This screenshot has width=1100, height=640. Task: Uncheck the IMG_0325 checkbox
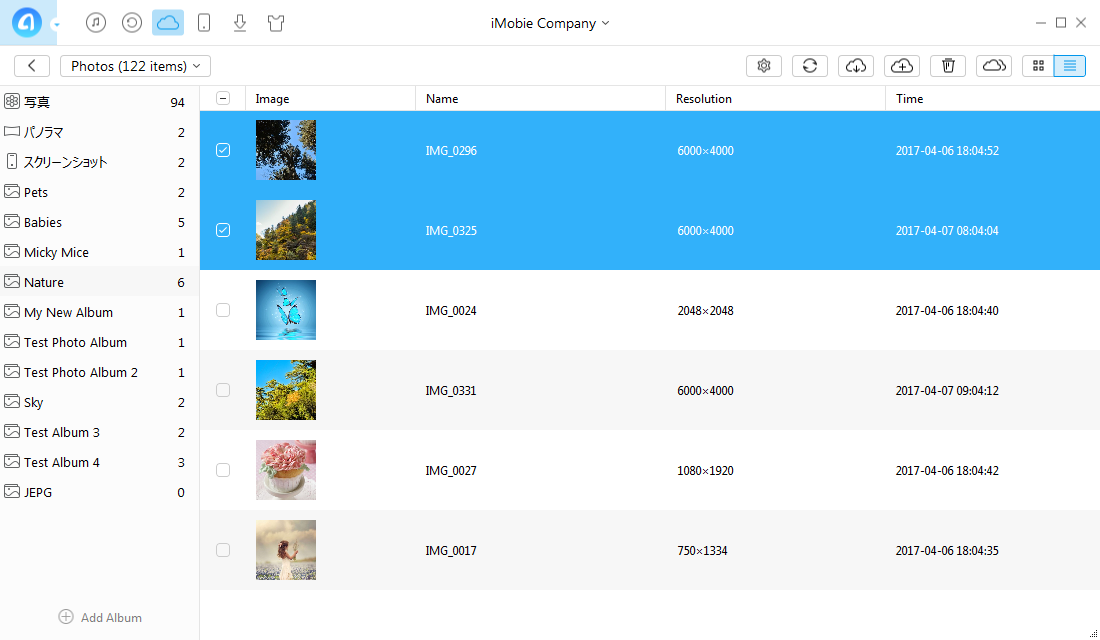[x=223, y=230]
